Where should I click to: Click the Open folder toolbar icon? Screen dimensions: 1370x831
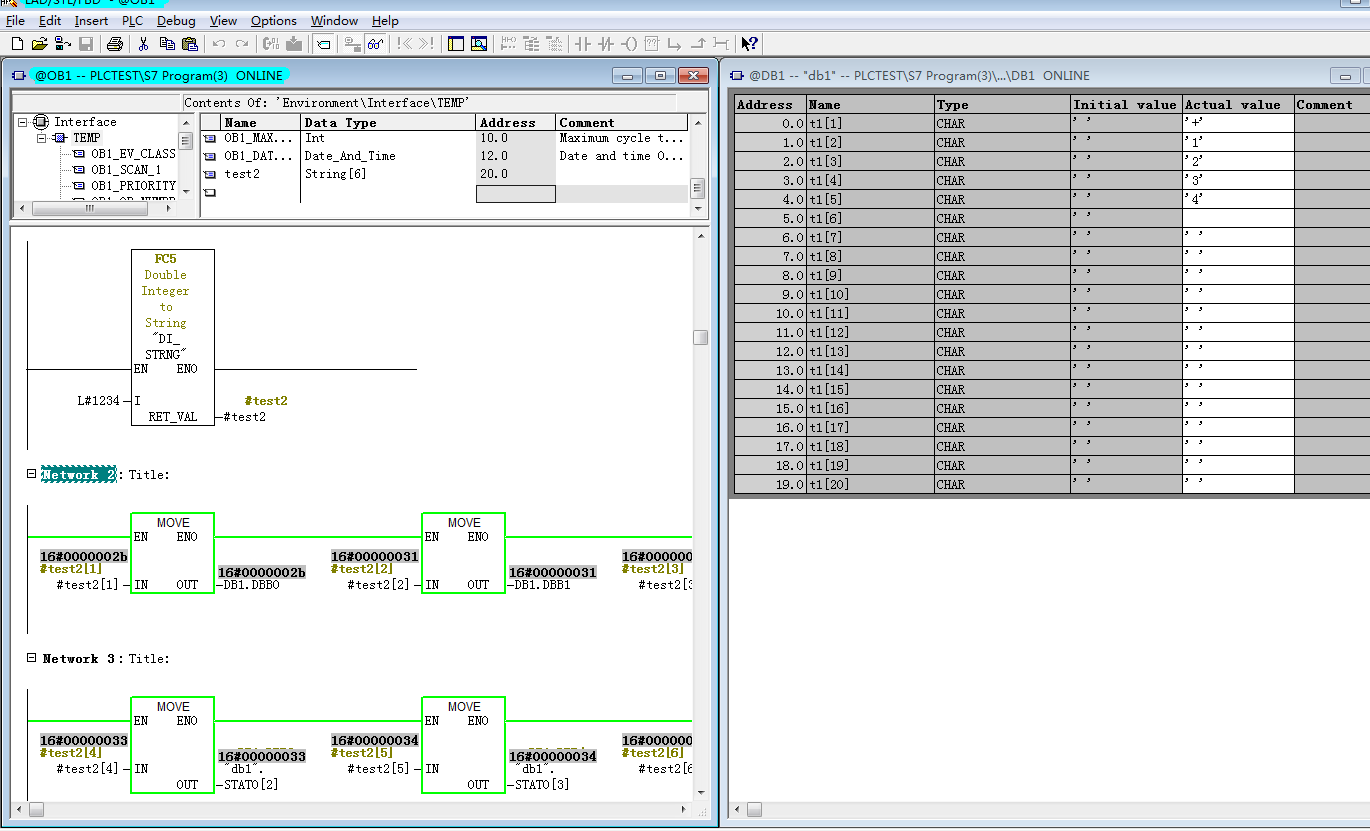40,44
